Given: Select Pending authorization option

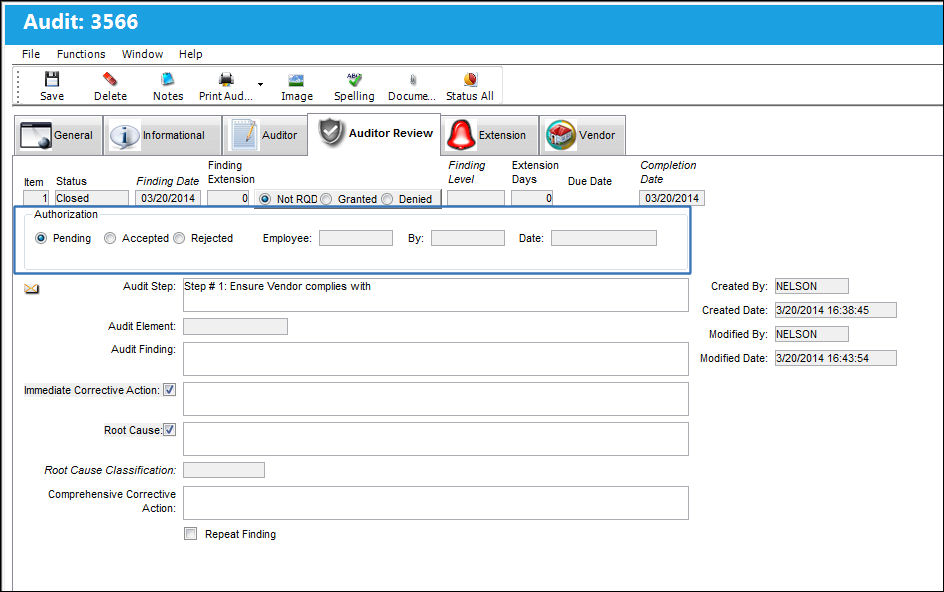Looking at the screenshot, I should (x=41, y=238).
